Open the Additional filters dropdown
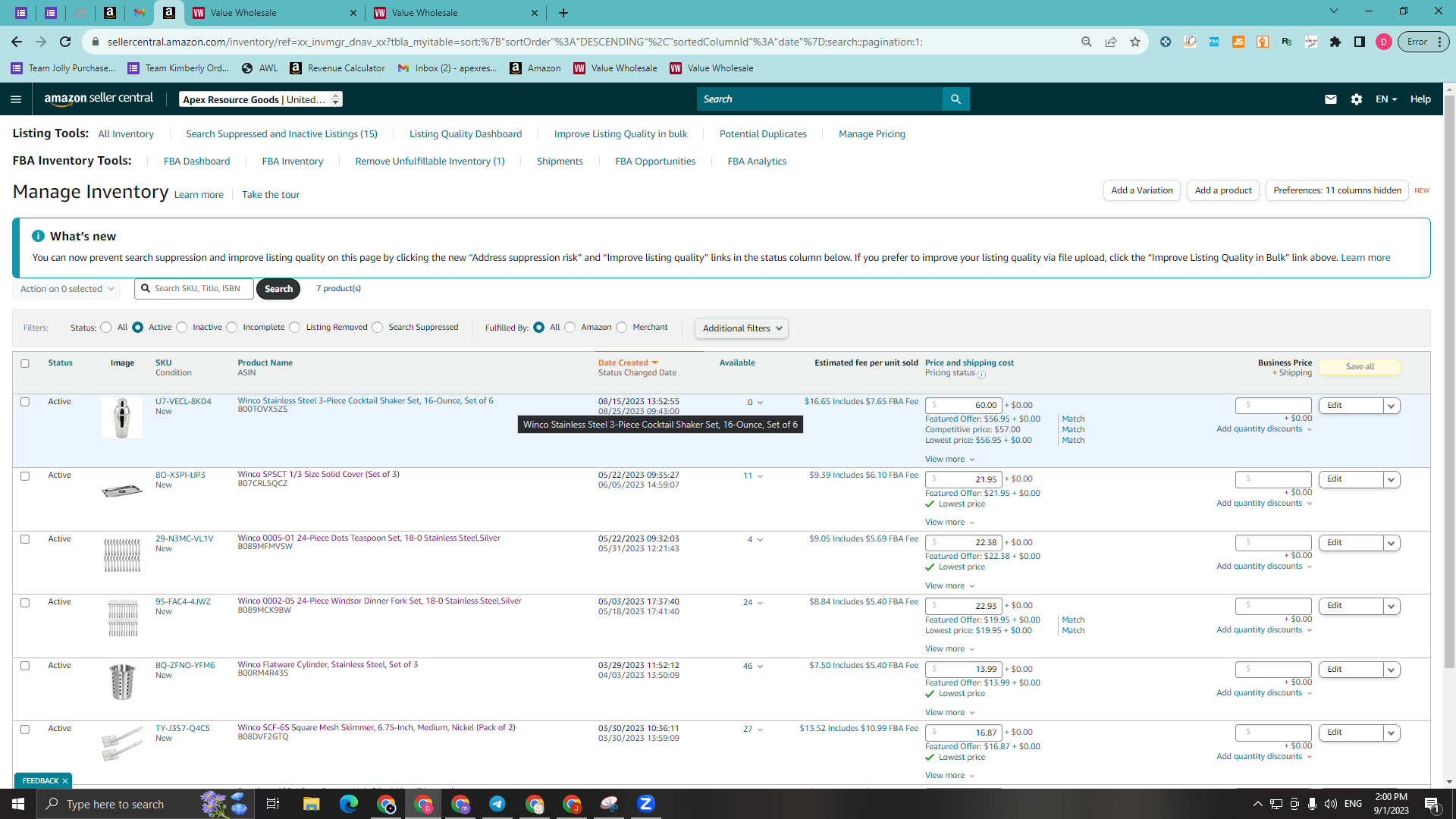 742,328
